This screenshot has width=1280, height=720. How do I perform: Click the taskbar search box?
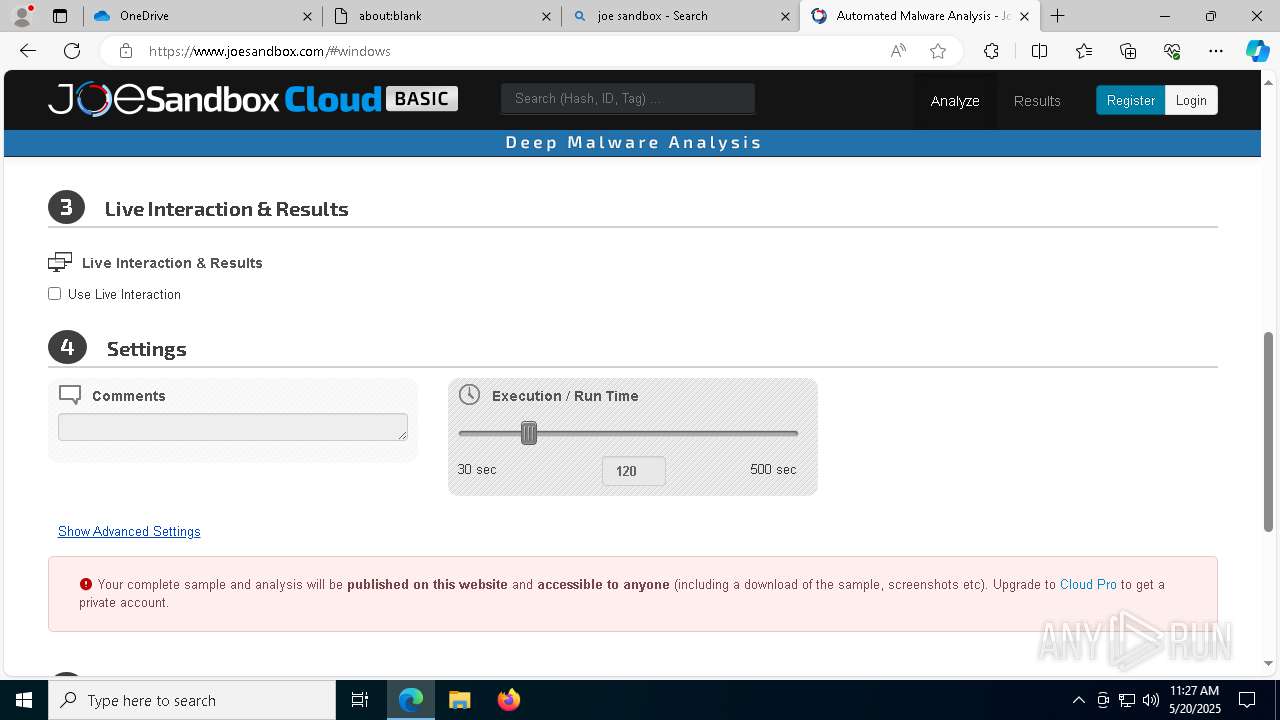[192, 700]
